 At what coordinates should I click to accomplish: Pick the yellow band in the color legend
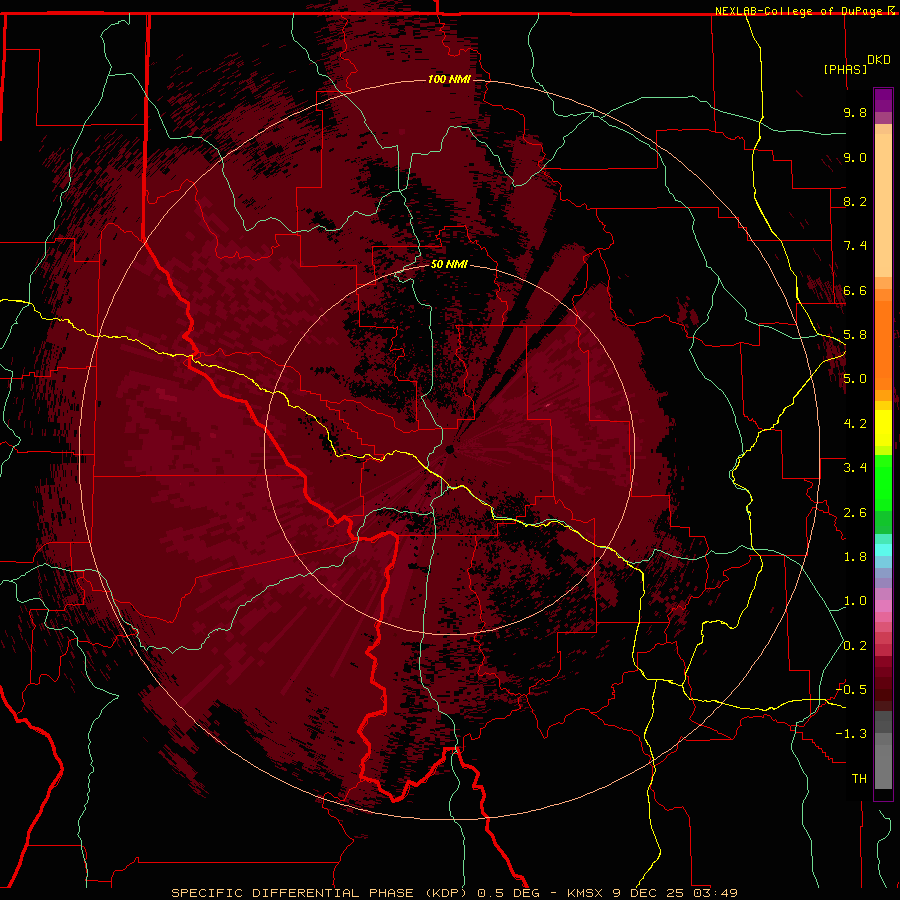tap(883, 428)
